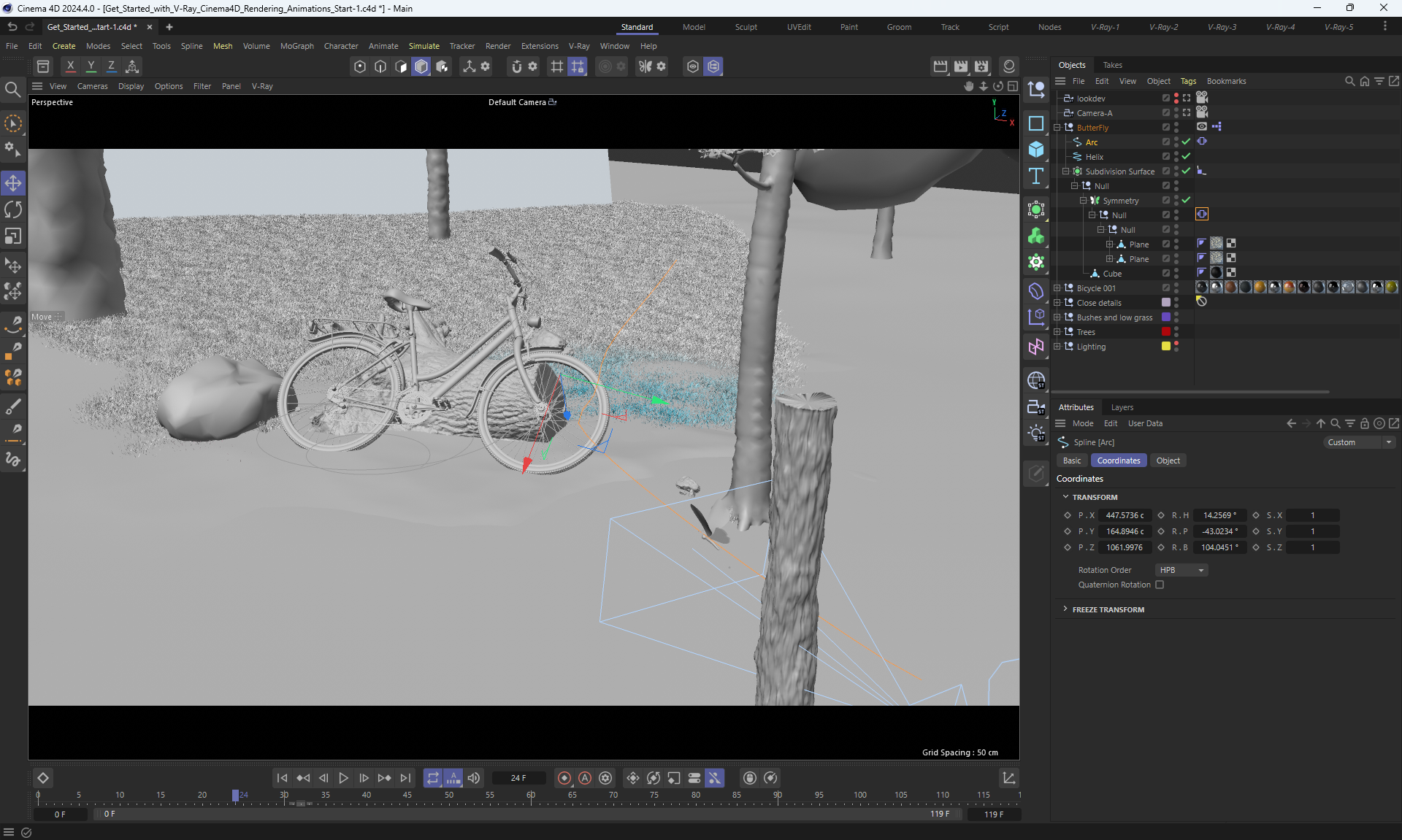Click the P.X position input field
The height and width of the screenshot is (840, 1402).
coord(1125,515)
